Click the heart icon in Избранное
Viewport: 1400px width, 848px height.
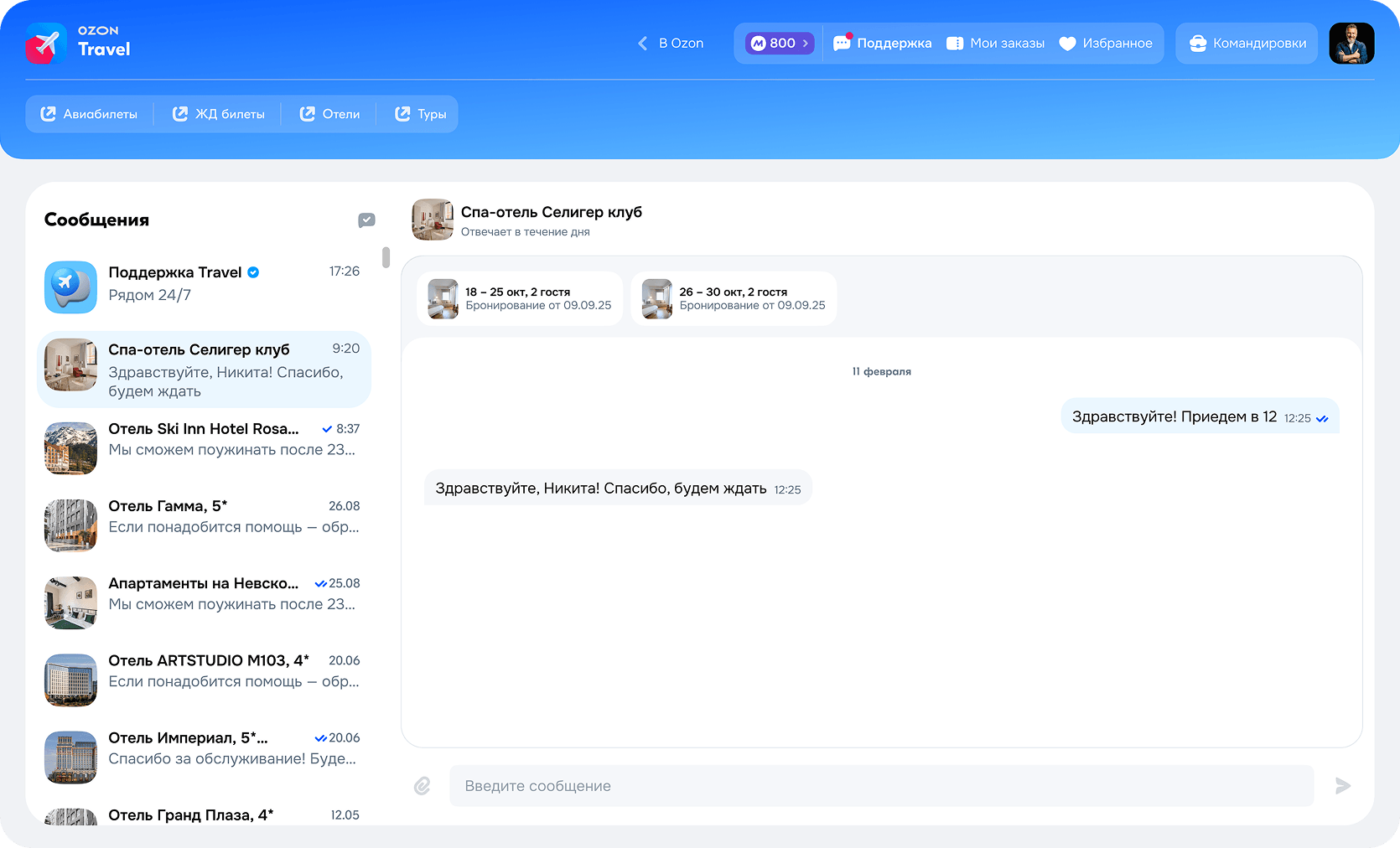point(1067,44)
